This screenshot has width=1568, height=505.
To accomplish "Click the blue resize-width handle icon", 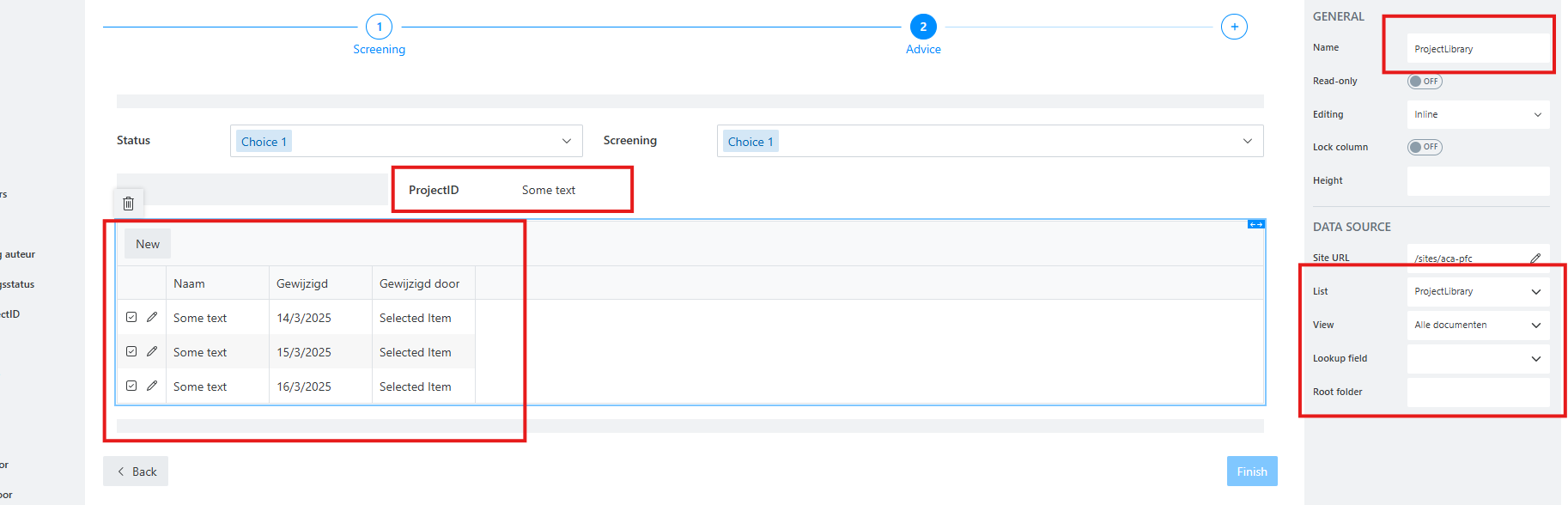I will tap(1255, 224).
